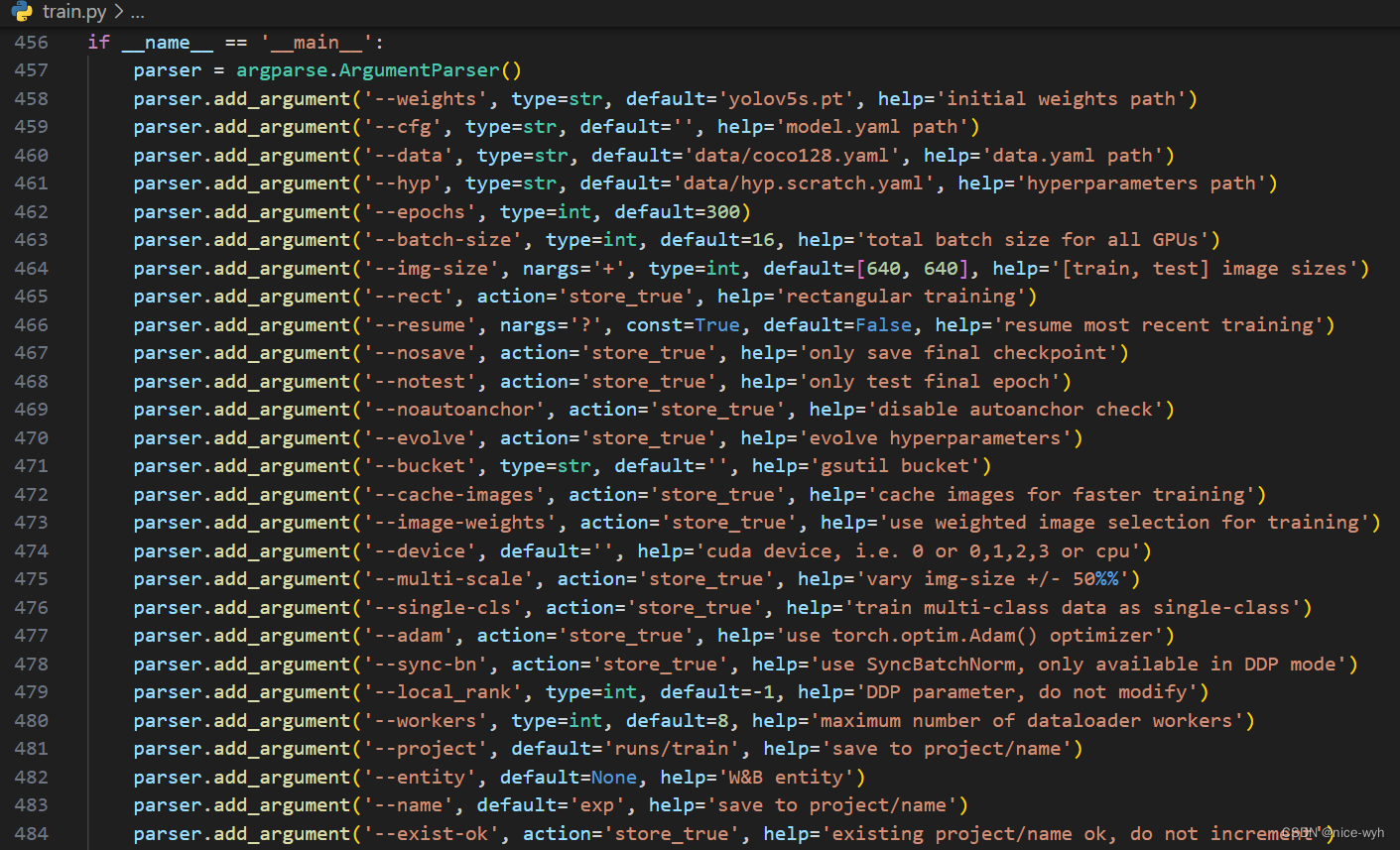Click 'disable autoanchor check' help text
The height and width of the screenshot is (850, 1400).
1016,410
